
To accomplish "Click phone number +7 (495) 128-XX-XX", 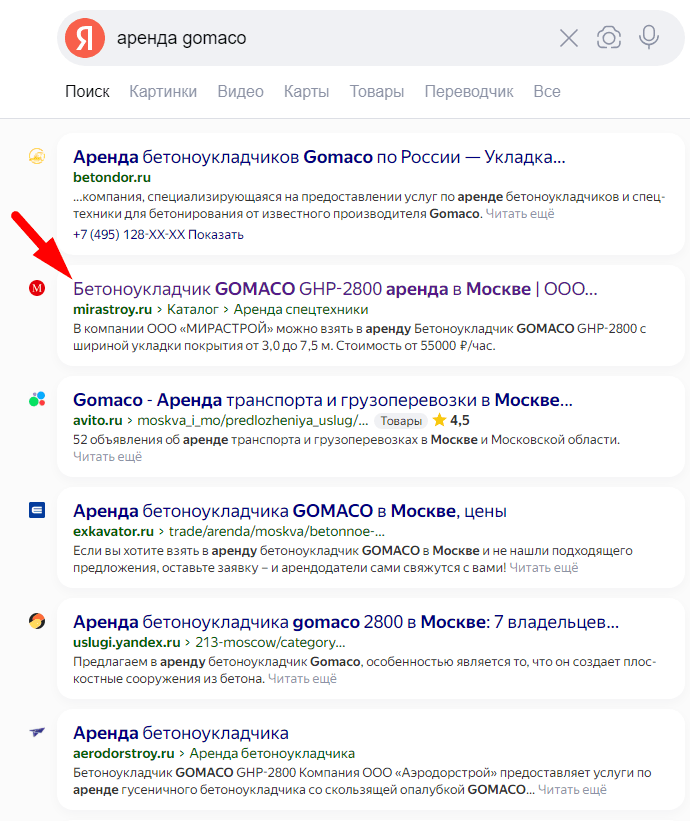I will coord(129,235).
